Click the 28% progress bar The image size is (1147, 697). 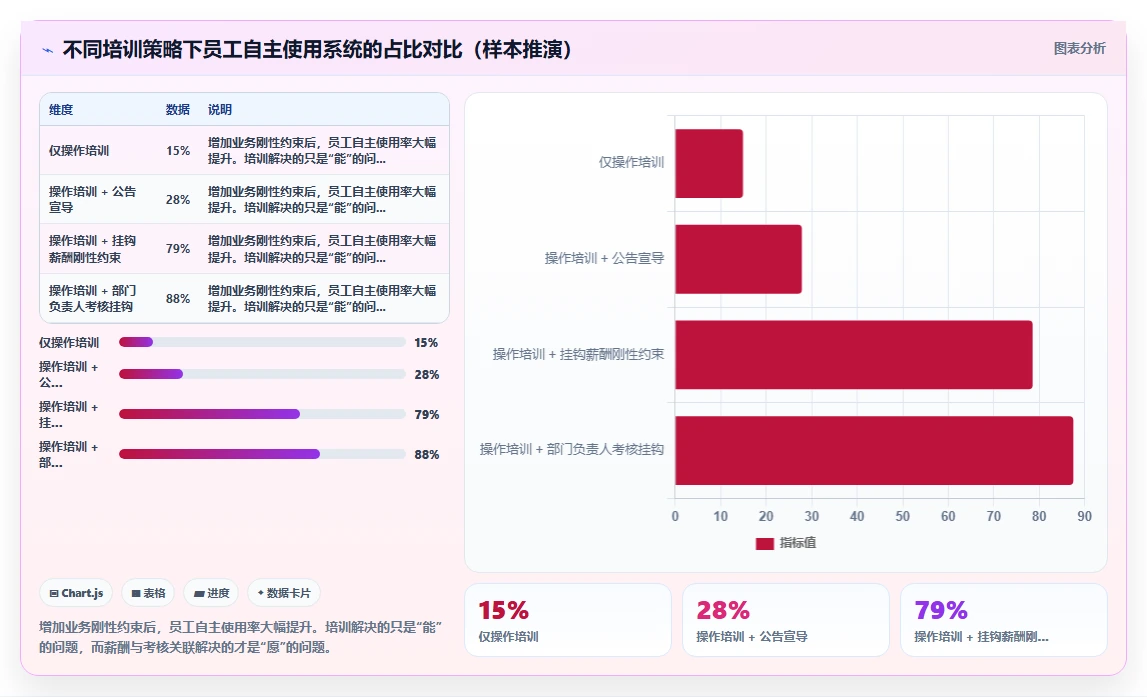click(x=262, y=374)
